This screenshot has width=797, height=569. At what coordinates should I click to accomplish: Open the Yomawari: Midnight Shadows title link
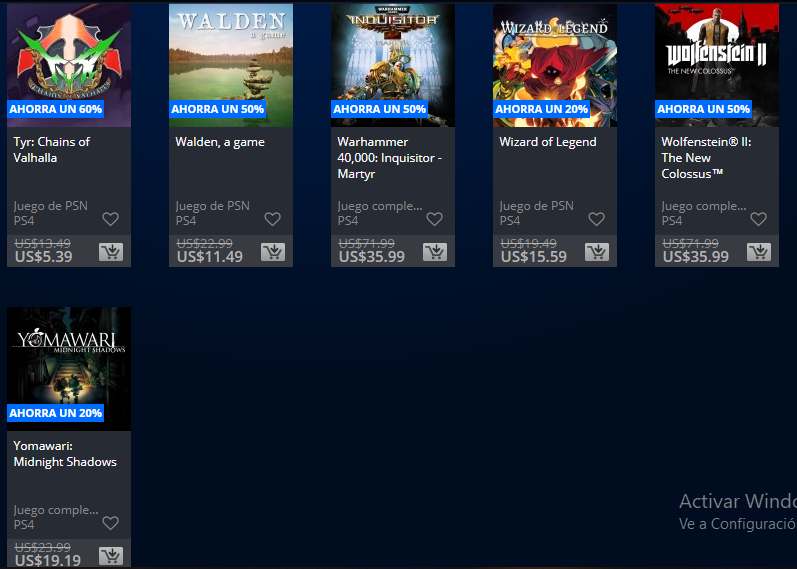pyautogui.click(x=65, y=454)
